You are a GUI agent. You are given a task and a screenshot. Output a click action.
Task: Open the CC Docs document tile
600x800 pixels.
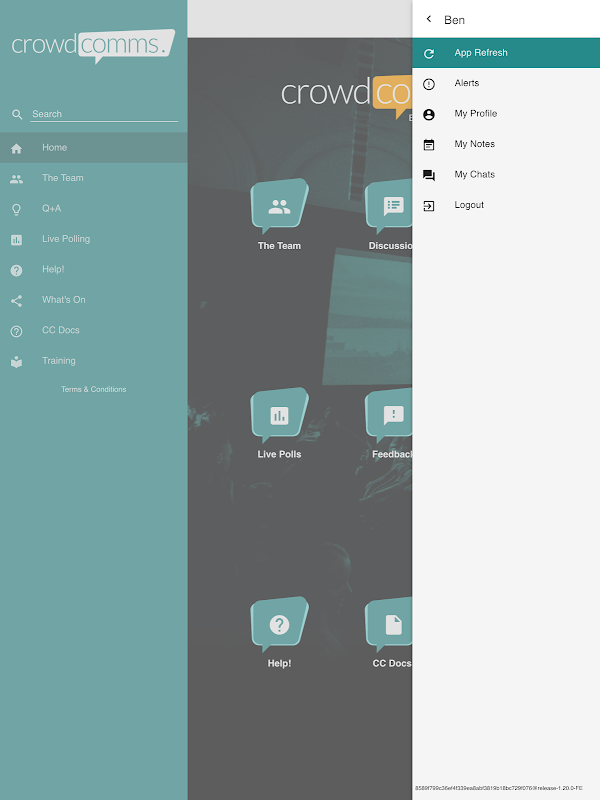pyautogui.click(x=389, y=624)
